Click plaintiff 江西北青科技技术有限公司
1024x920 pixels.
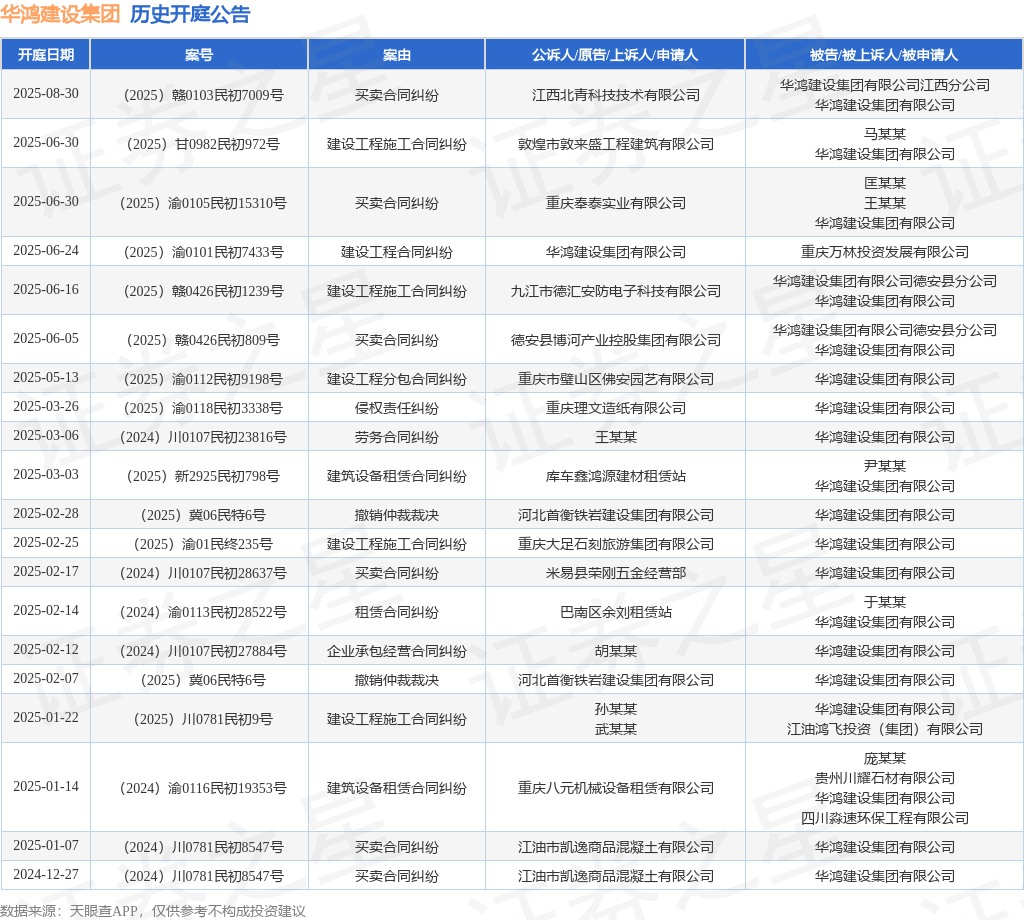[x=615, y=95]
